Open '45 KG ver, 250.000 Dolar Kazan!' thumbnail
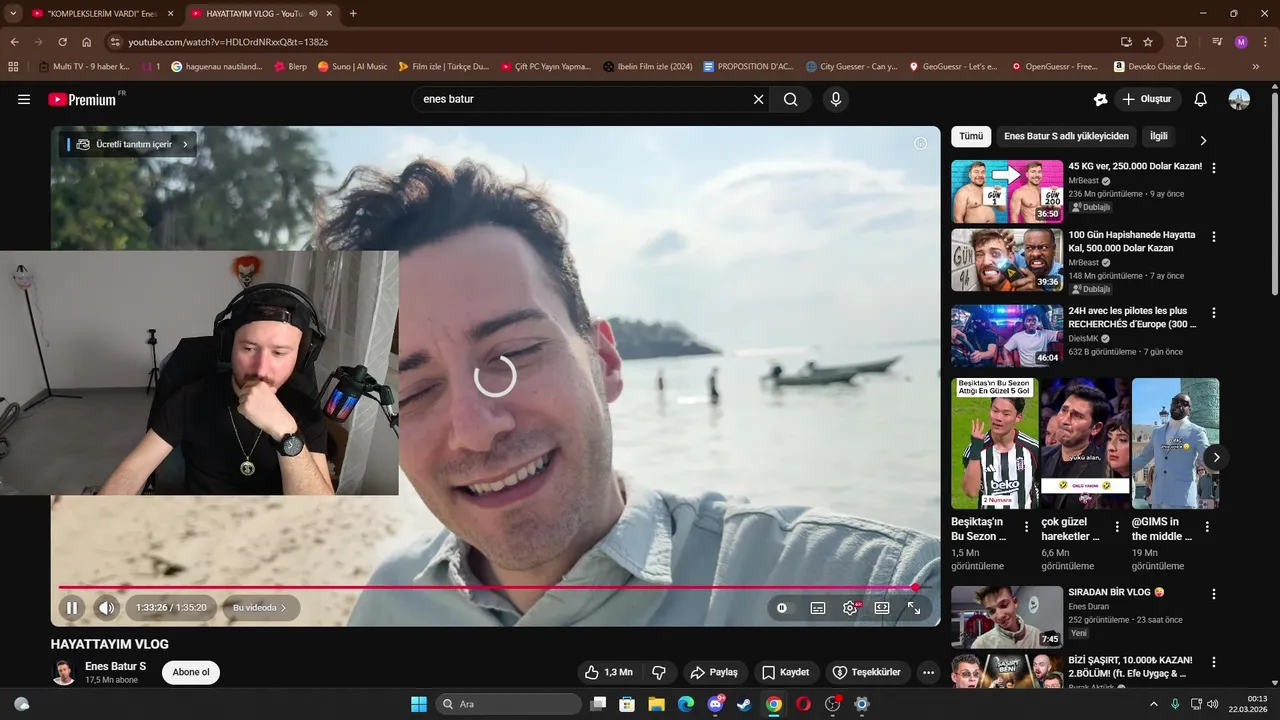1280x720 pixels. point(1007,191)
